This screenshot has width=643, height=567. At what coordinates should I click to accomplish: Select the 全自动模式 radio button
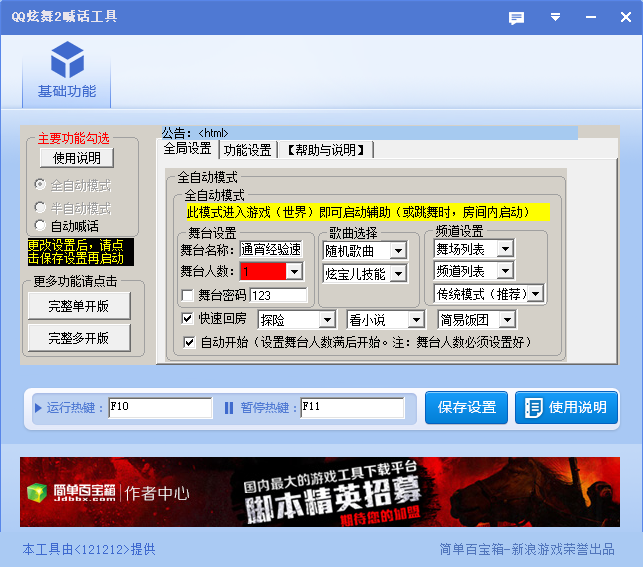(40, 185)
